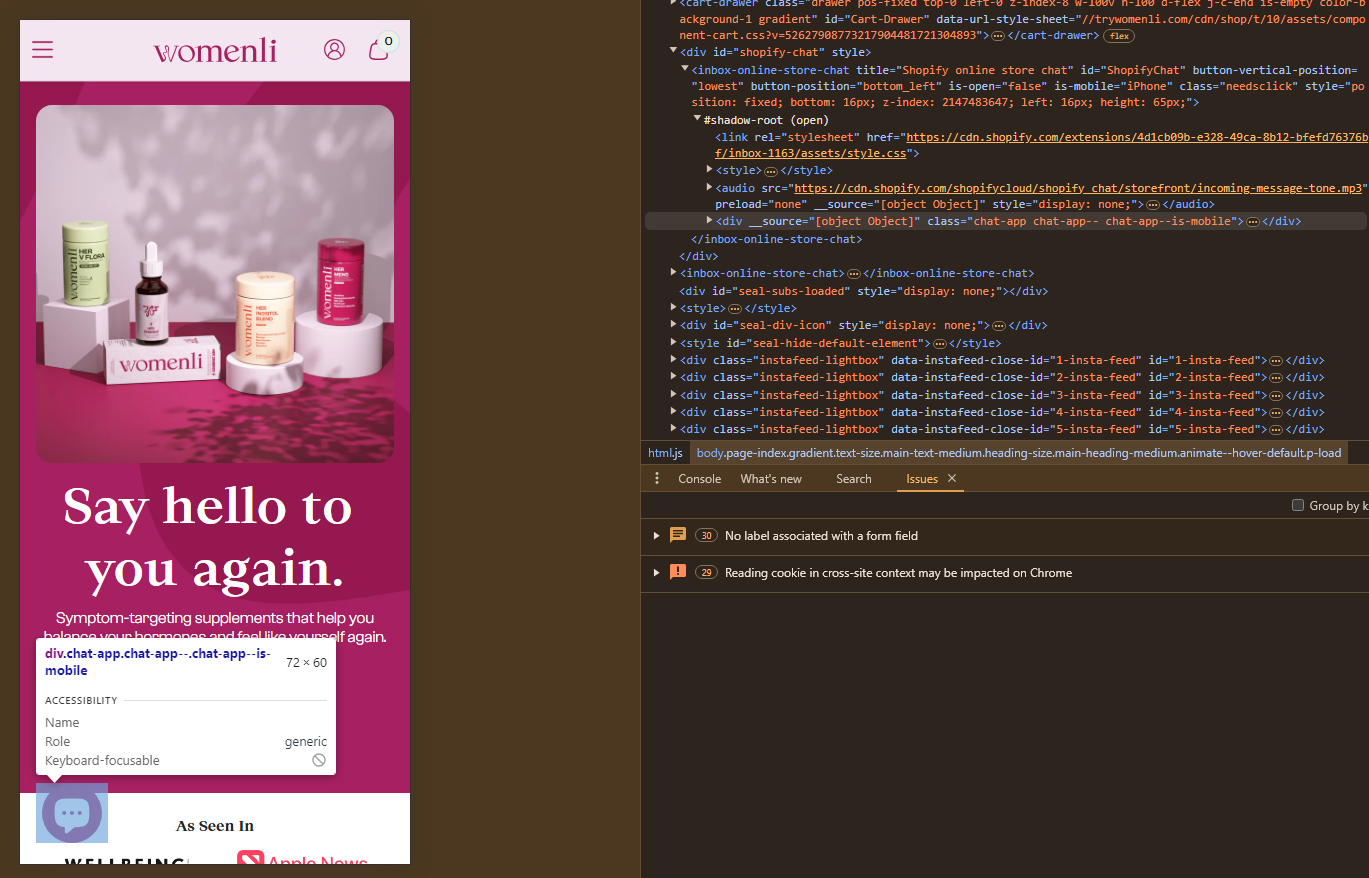Toggle the Group by checkbox in Issues
This screenshot has height=878, width=1369.
[x=1298, y=506]
